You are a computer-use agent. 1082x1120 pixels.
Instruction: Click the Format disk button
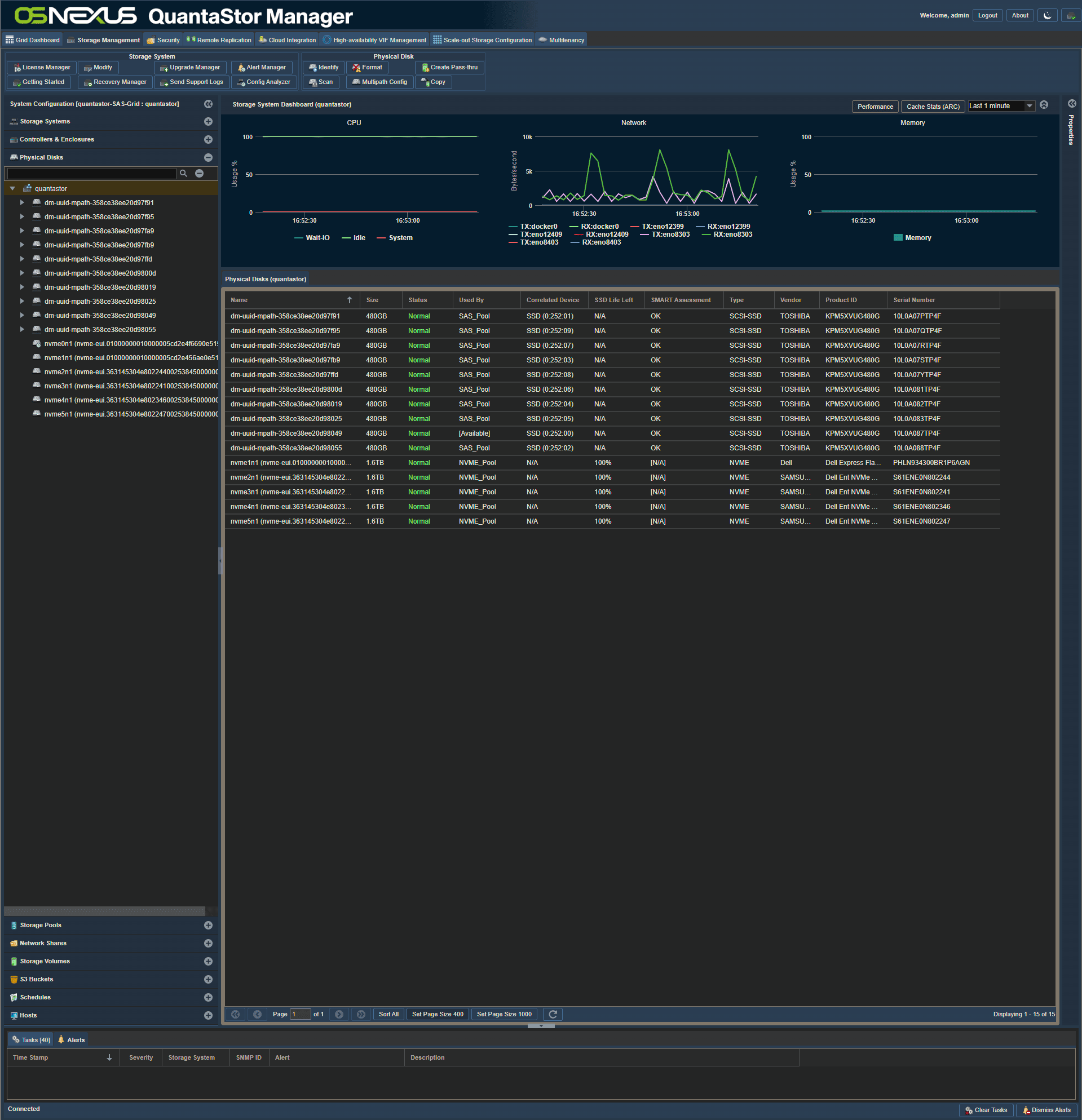[x=367, y=68]
